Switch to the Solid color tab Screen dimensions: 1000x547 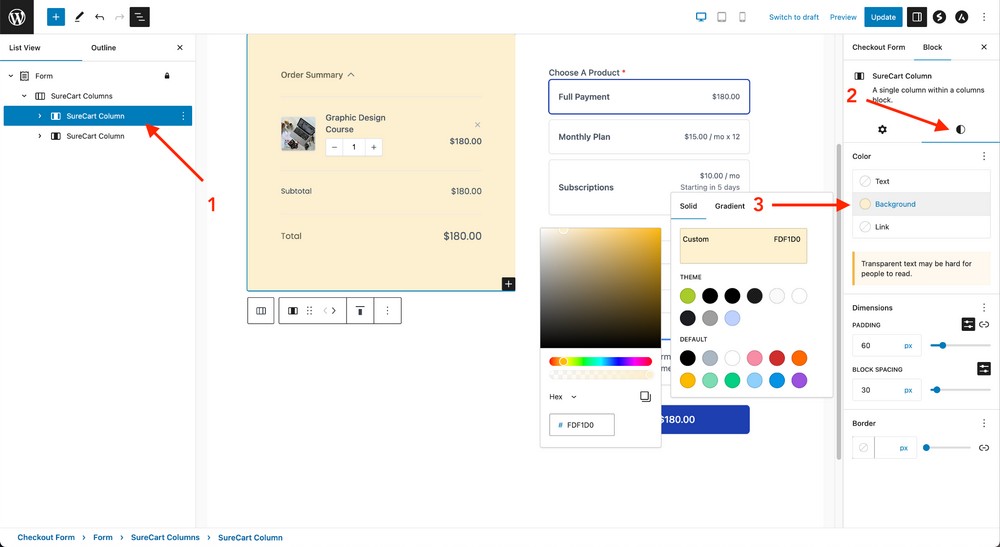click(x=688, y=207)
